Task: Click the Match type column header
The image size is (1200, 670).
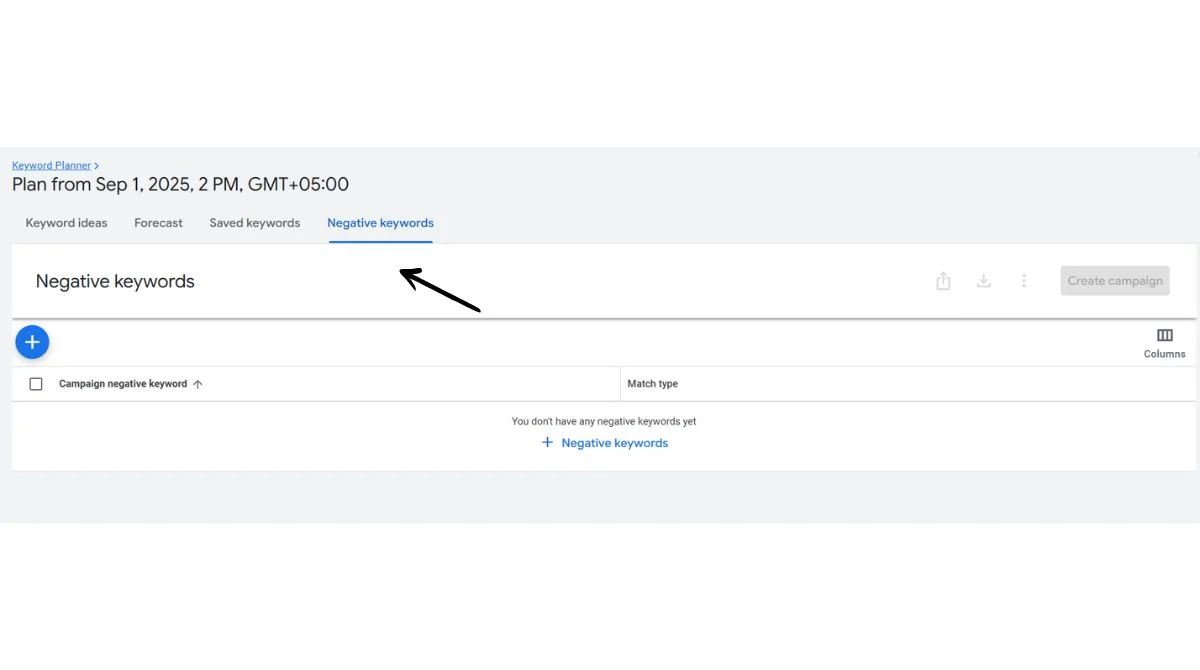Action: click(652, 384)
